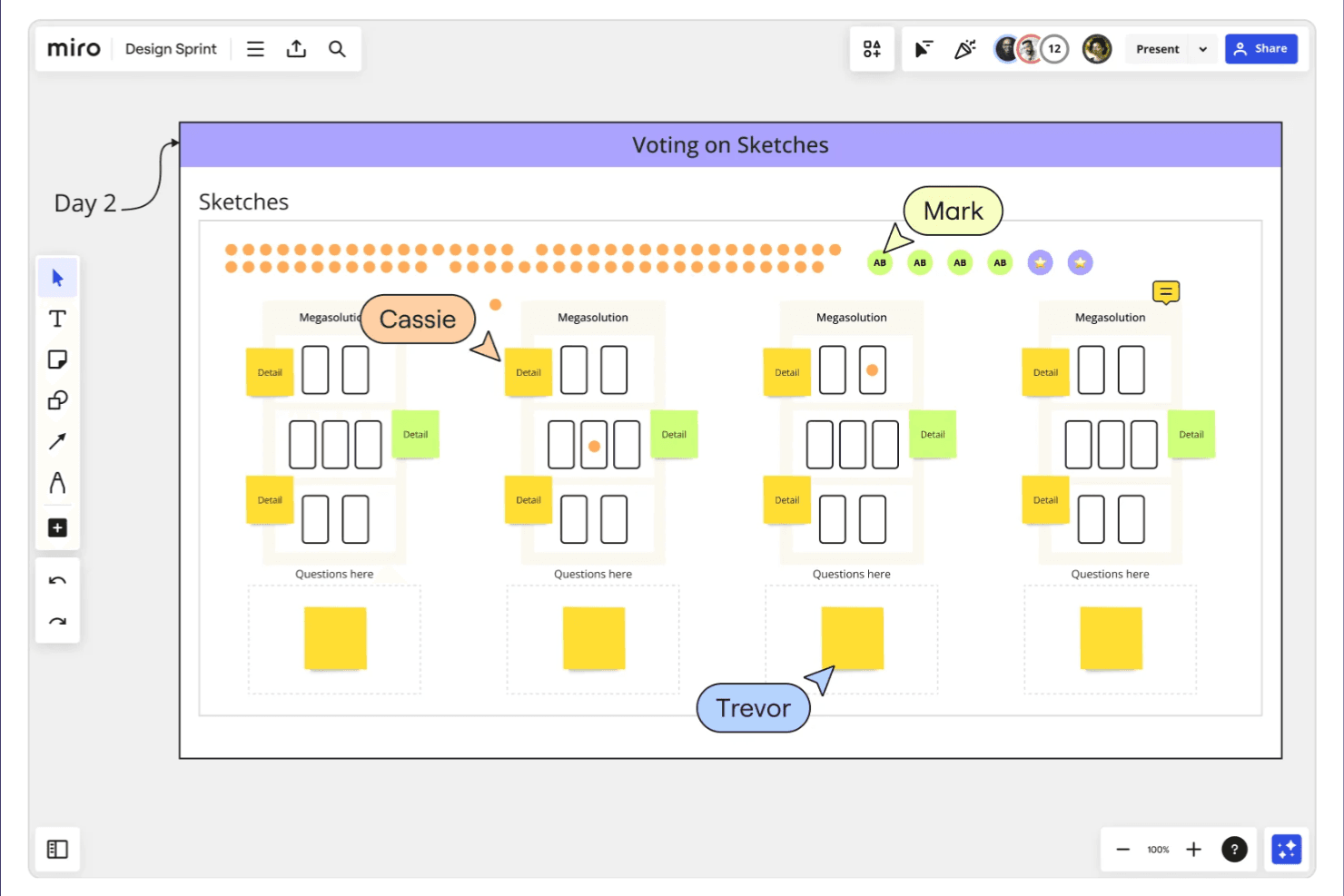Open the apps and widgets menu
Image resolution: width=1344 pixels, height=896 pixels.
click(872, 49)
